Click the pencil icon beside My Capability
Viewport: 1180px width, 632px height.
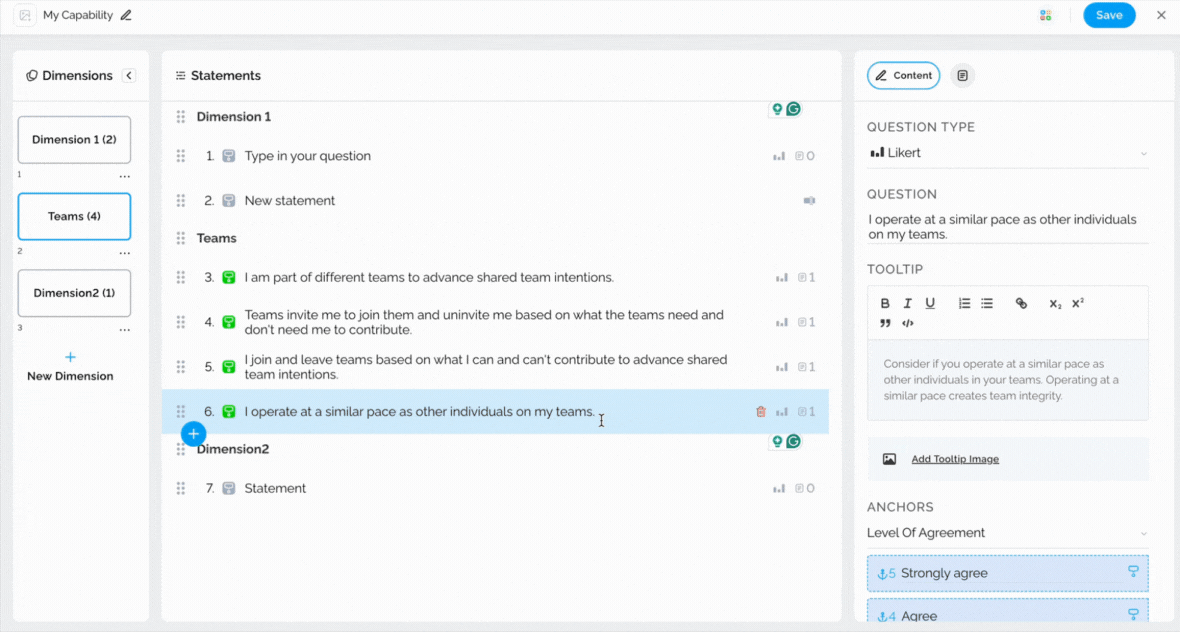coord(125,15)
